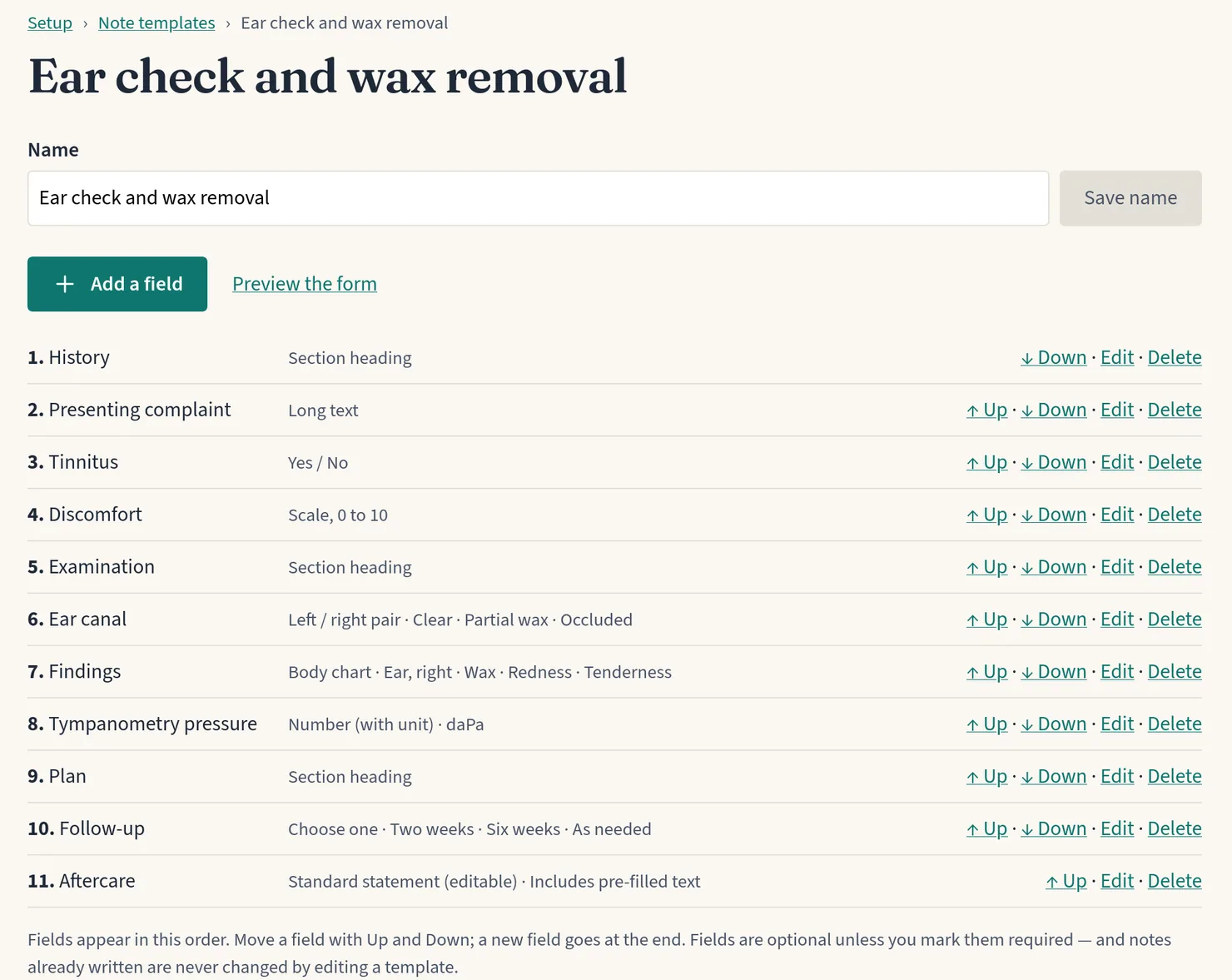Delete the Plan section heading
The height and width of the screenshot is (980, 1232).
click(x=1175, y=777)
